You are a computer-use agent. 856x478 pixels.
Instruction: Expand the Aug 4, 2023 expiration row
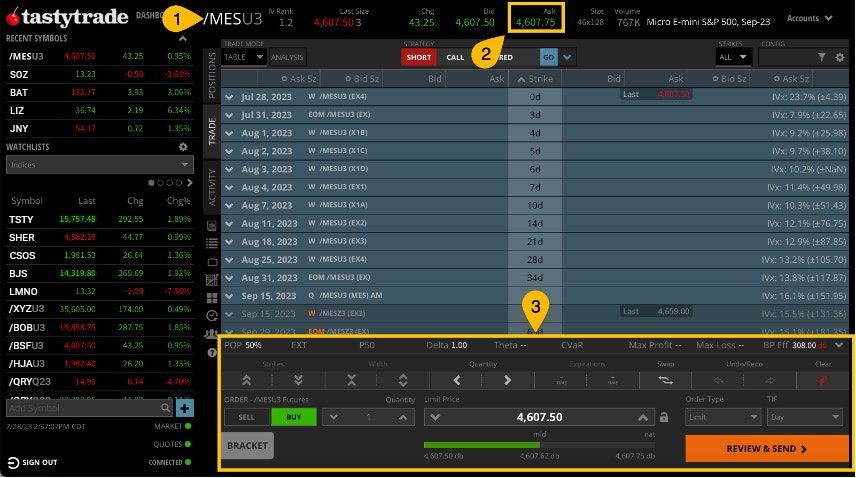click(x=229, y=188)
